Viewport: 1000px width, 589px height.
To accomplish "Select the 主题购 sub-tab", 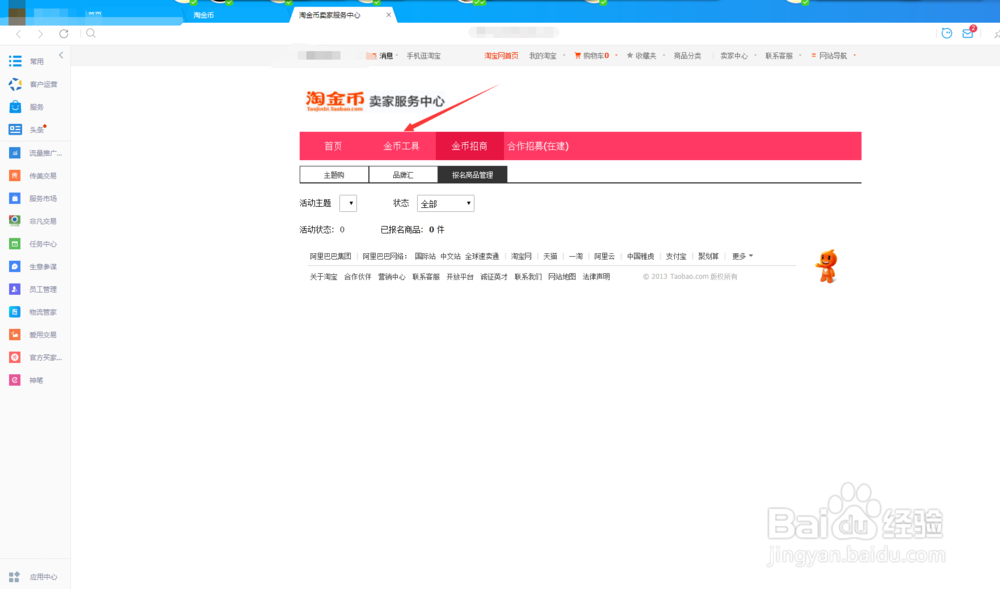I will click(334, 175).
